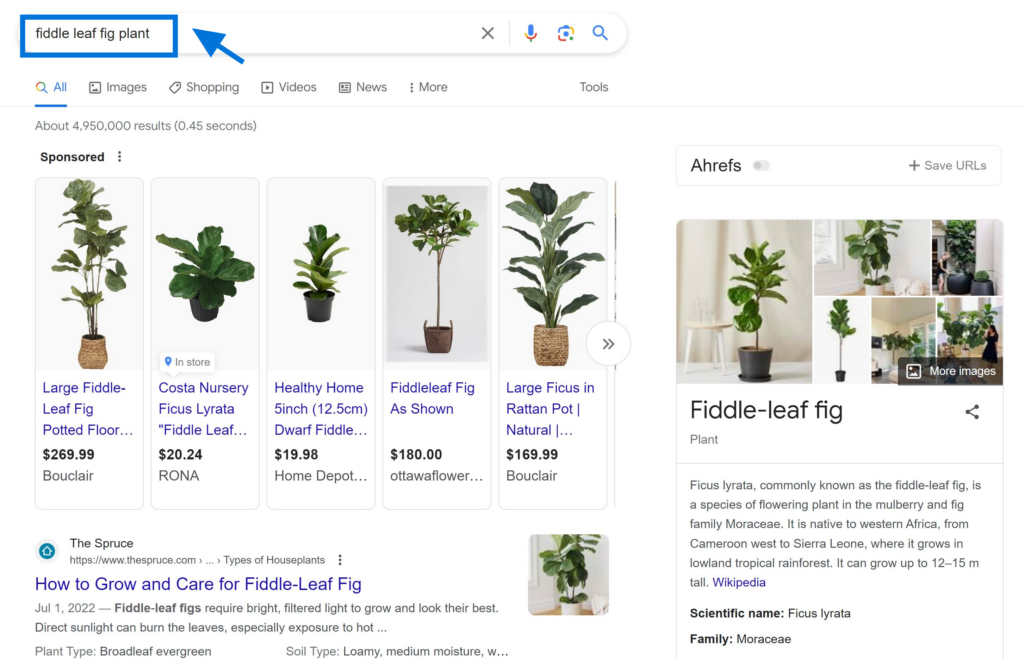This screenshot has width=1024, height=659.
Task: Click the In store location badge
Action: pyautogui.click(x=186, y=361)
